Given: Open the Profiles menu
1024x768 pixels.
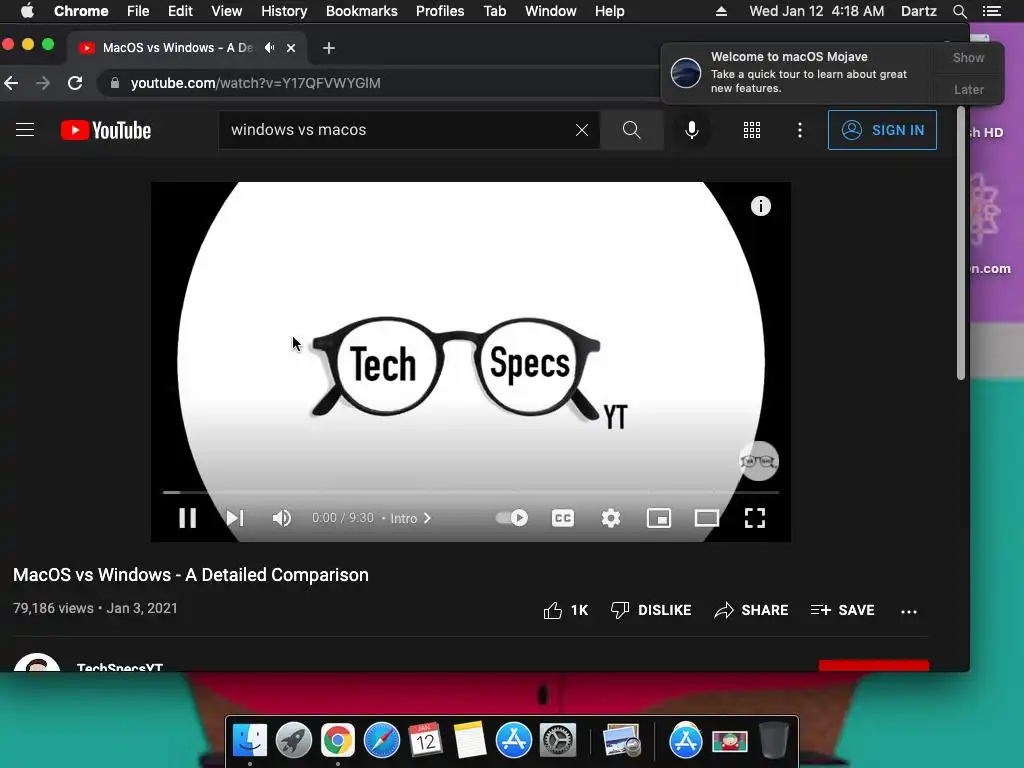Looking at the screenshot, I should click(440, 11).
